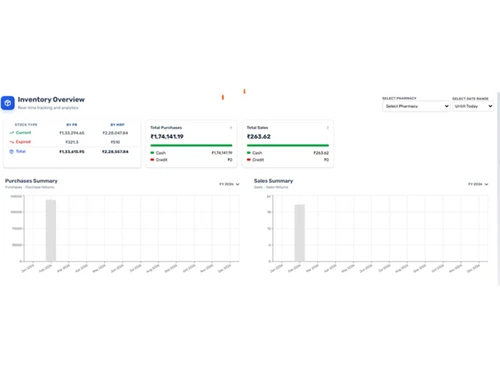Click the Total Sales green progress bar
The width and height of the screenshot is (500, 375).
pyautogui.click(x=288, y=145)
